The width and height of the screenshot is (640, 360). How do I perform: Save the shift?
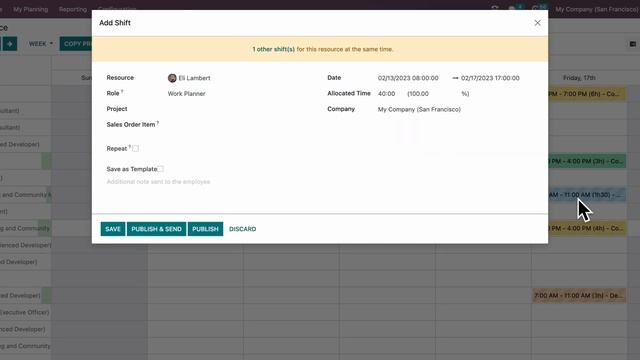(x=113, y=229)
